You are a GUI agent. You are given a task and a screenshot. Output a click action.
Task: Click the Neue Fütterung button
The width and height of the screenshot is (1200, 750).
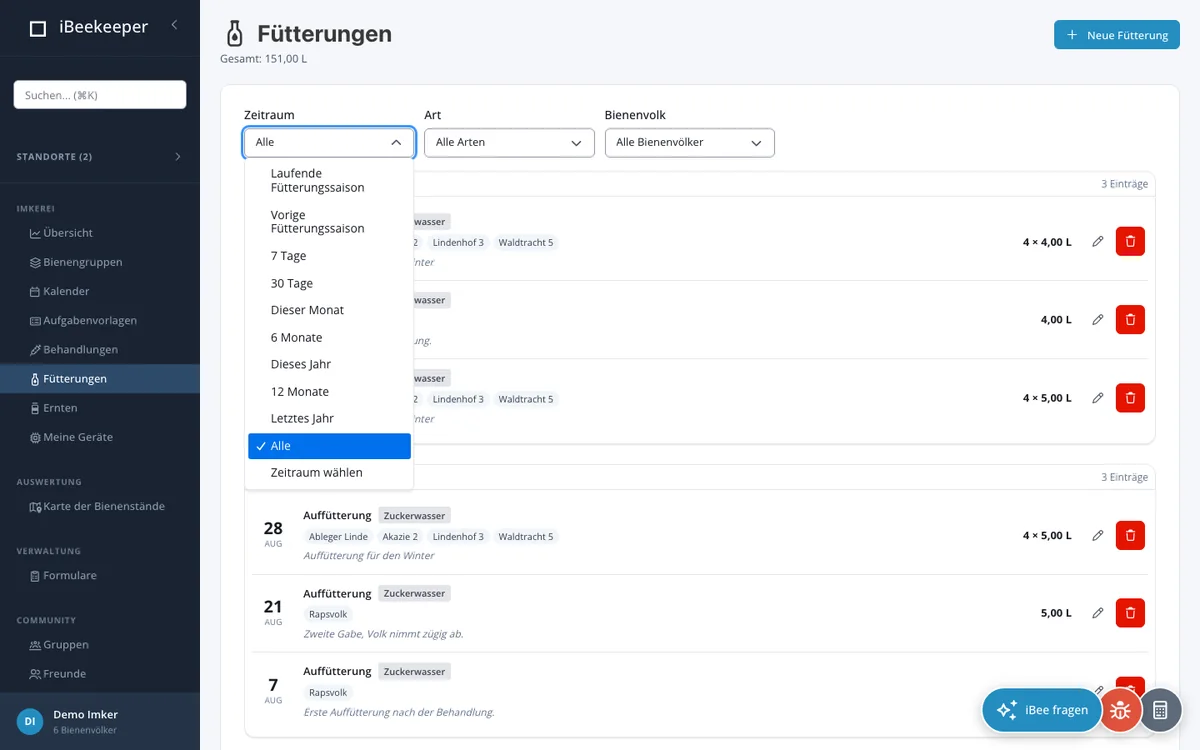tap(1117, 35)
